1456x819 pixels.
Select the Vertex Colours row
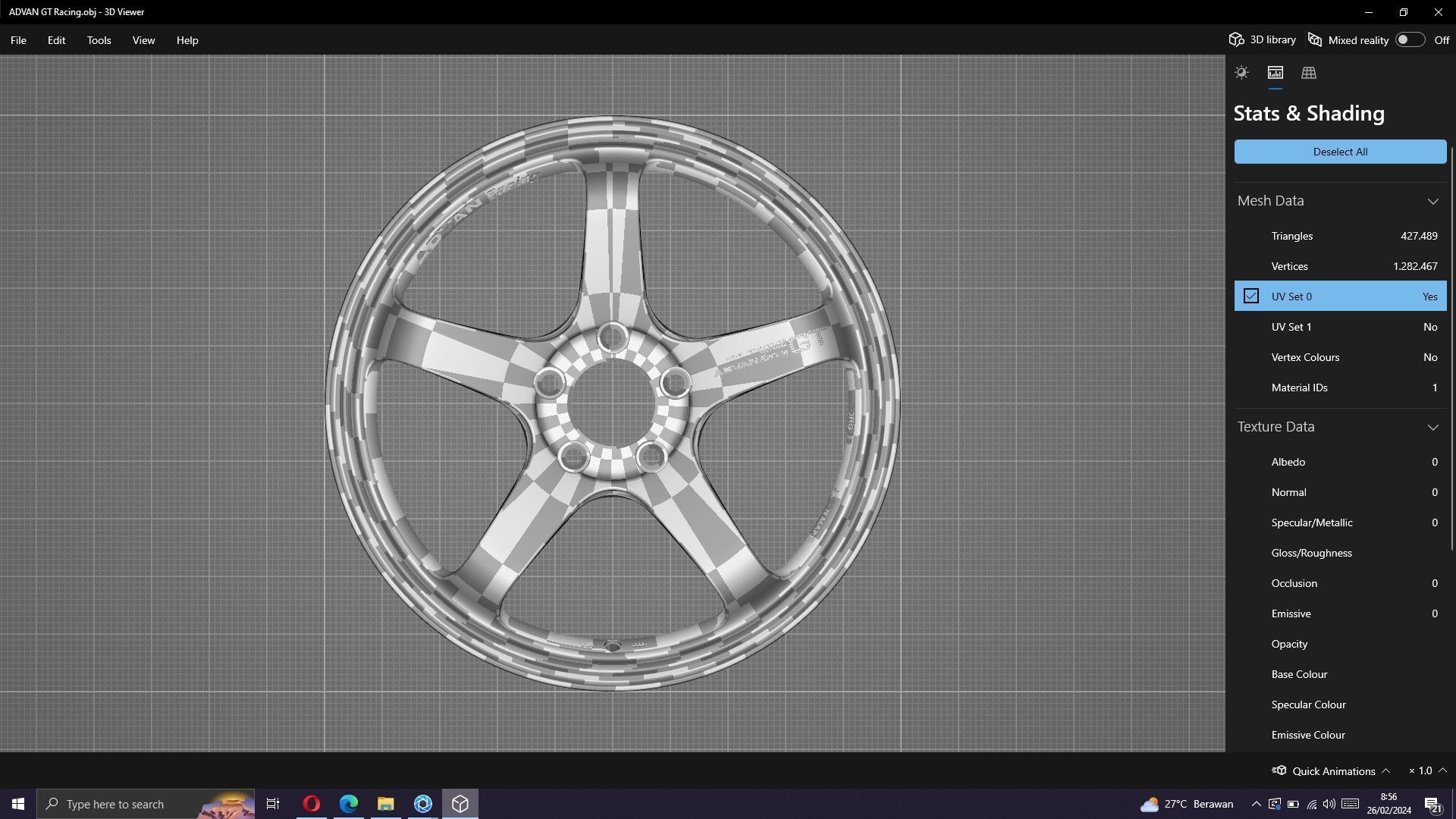tap(1340, 357)
